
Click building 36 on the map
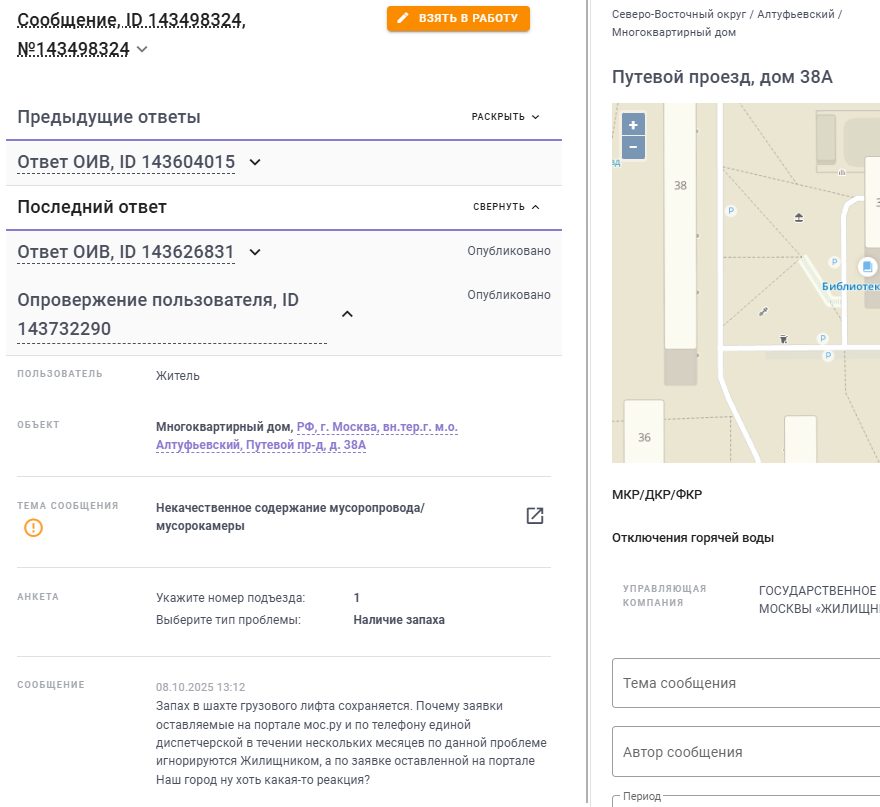pyautogui.click(x=644, y=436)
